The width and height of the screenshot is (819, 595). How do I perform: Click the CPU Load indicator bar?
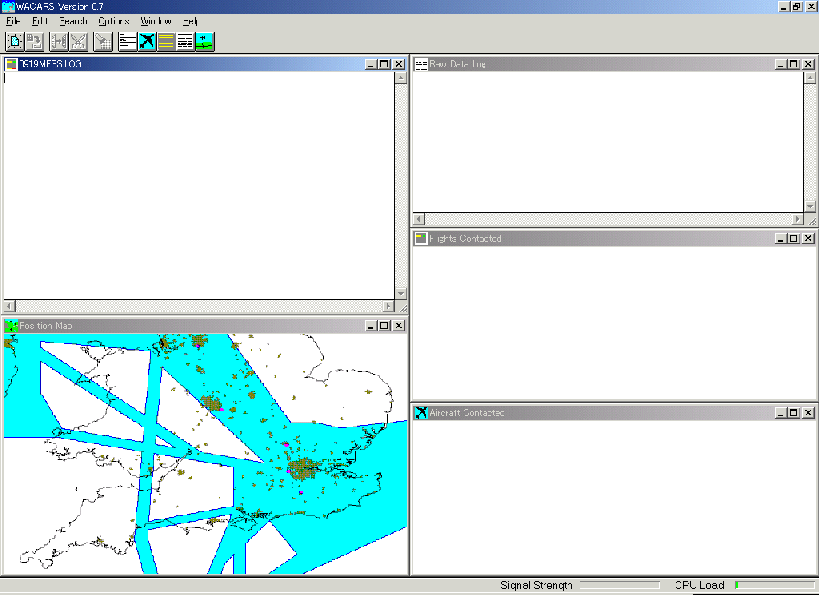pos(774,585)
